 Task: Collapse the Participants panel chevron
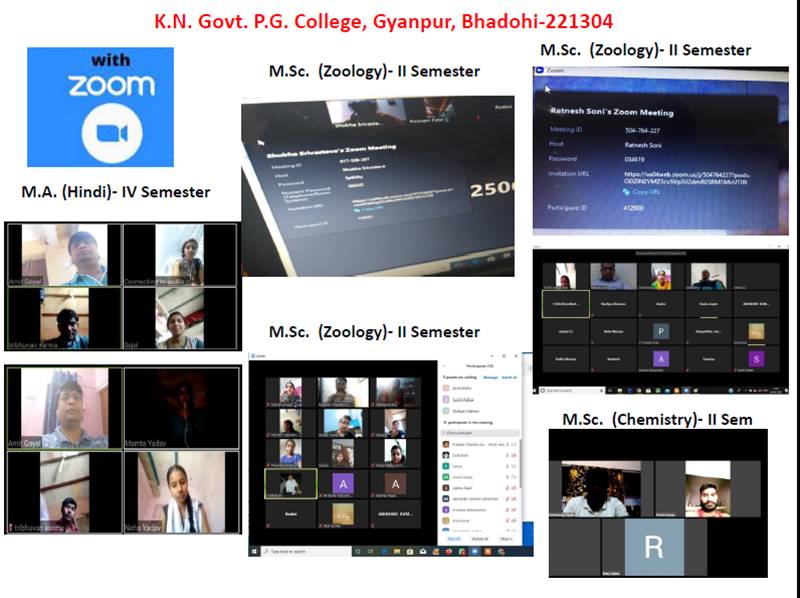click(x=444, y=366)
